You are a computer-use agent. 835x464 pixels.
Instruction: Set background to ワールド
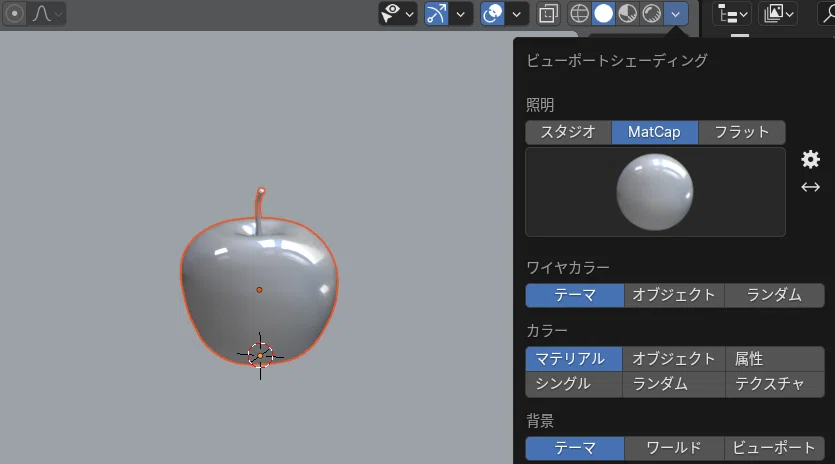[x=674, y=448]
